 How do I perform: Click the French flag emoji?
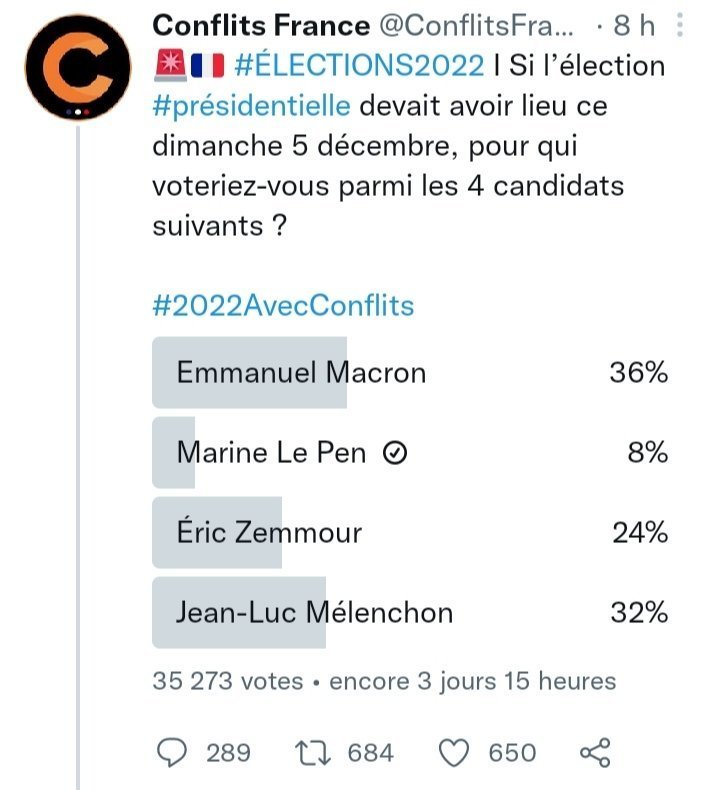207,66
